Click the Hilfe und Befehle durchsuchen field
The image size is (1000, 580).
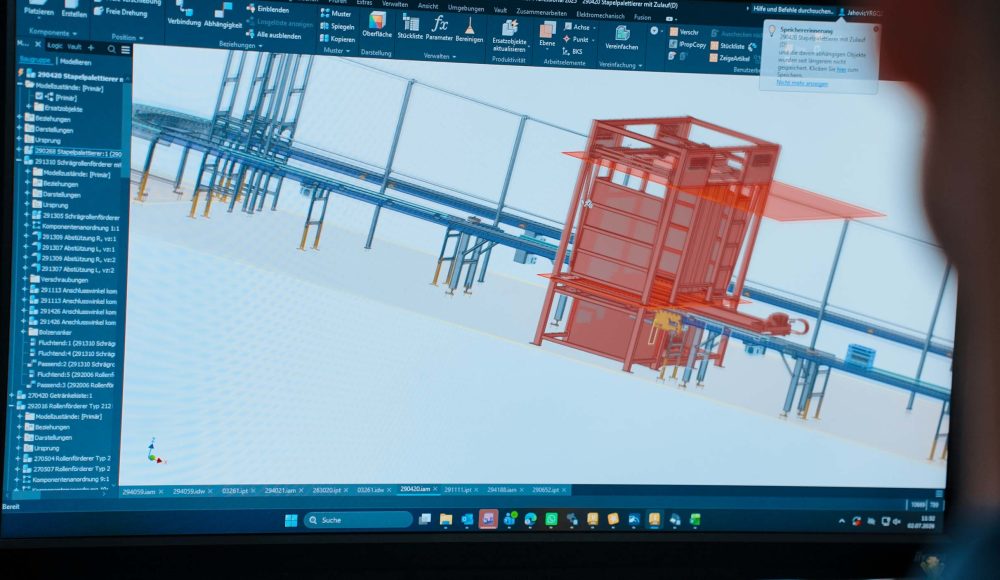click(792, 10)
